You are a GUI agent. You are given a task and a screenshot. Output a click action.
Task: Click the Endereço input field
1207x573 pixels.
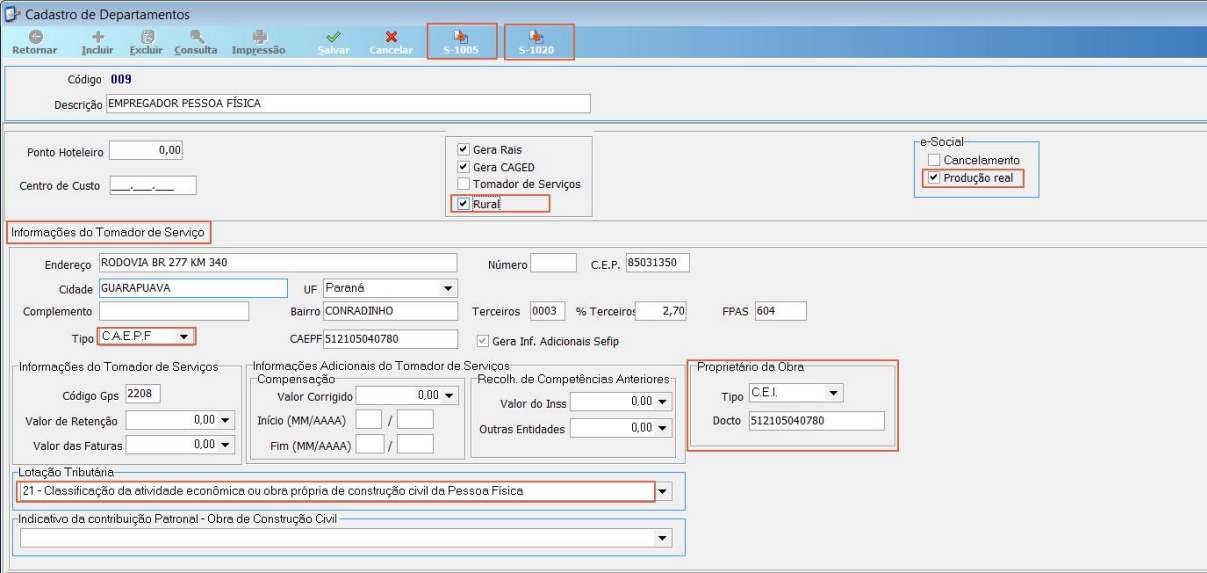point(278,264)
